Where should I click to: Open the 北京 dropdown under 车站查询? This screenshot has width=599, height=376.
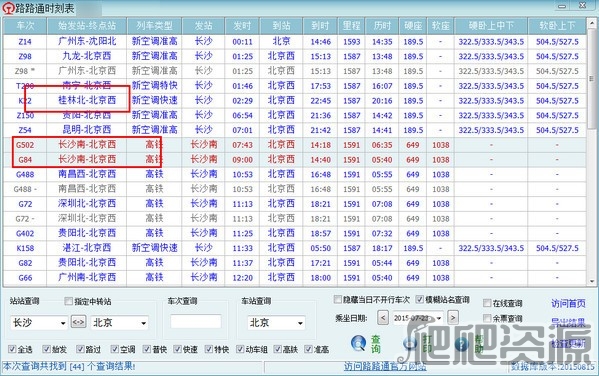pyautogui.click(x=301, y=323)
